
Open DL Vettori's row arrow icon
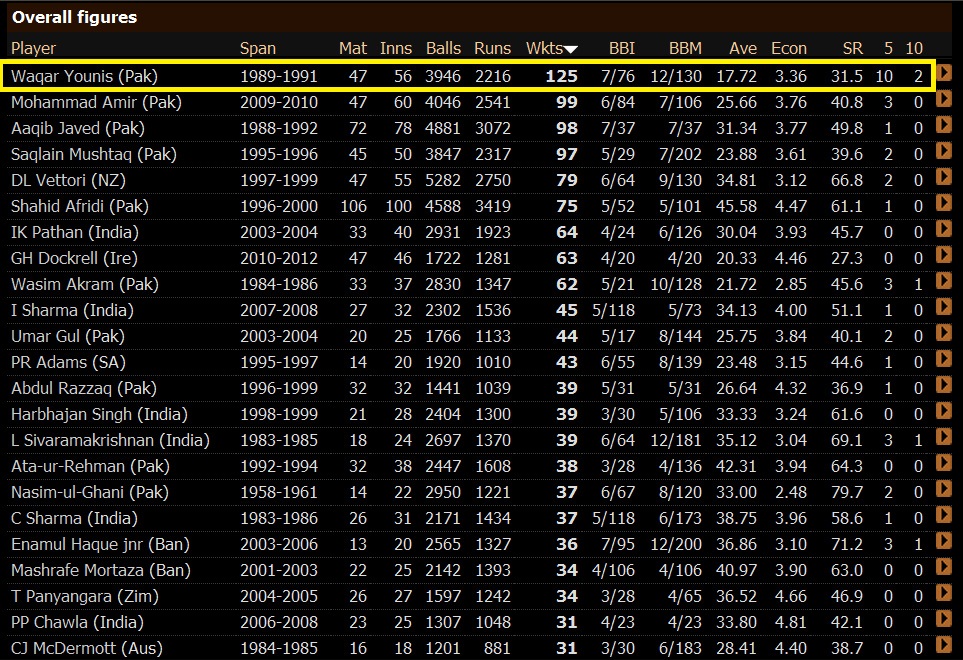click(x=944, y=177)
